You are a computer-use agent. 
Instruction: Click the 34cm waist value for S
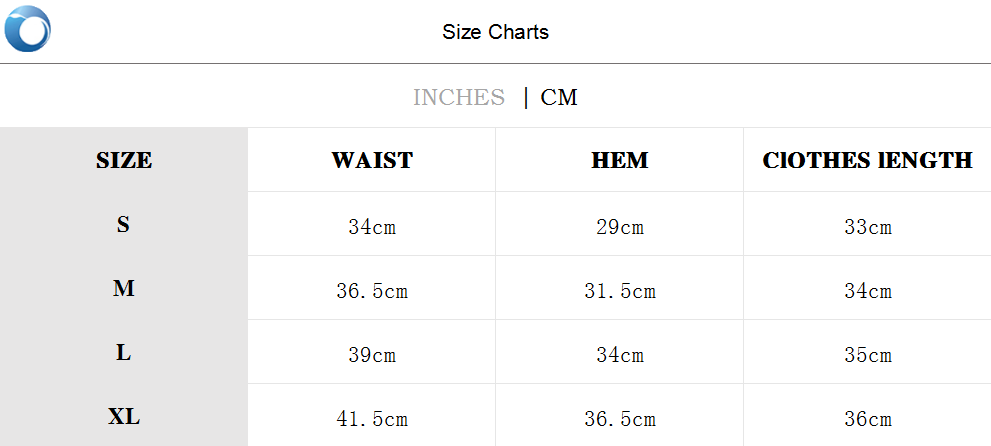click(x=372, y=227)
